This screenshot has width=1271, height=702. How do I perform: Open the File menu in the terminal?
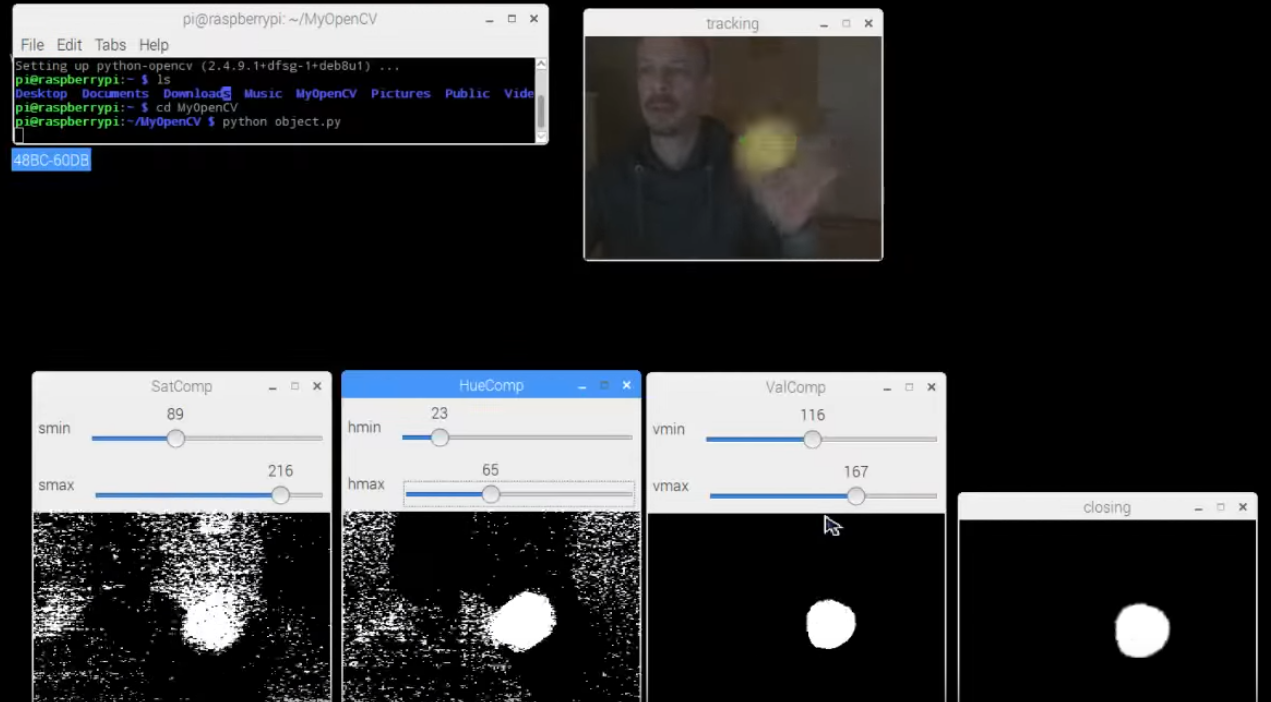pyautogui.click(x=31, y=44)
